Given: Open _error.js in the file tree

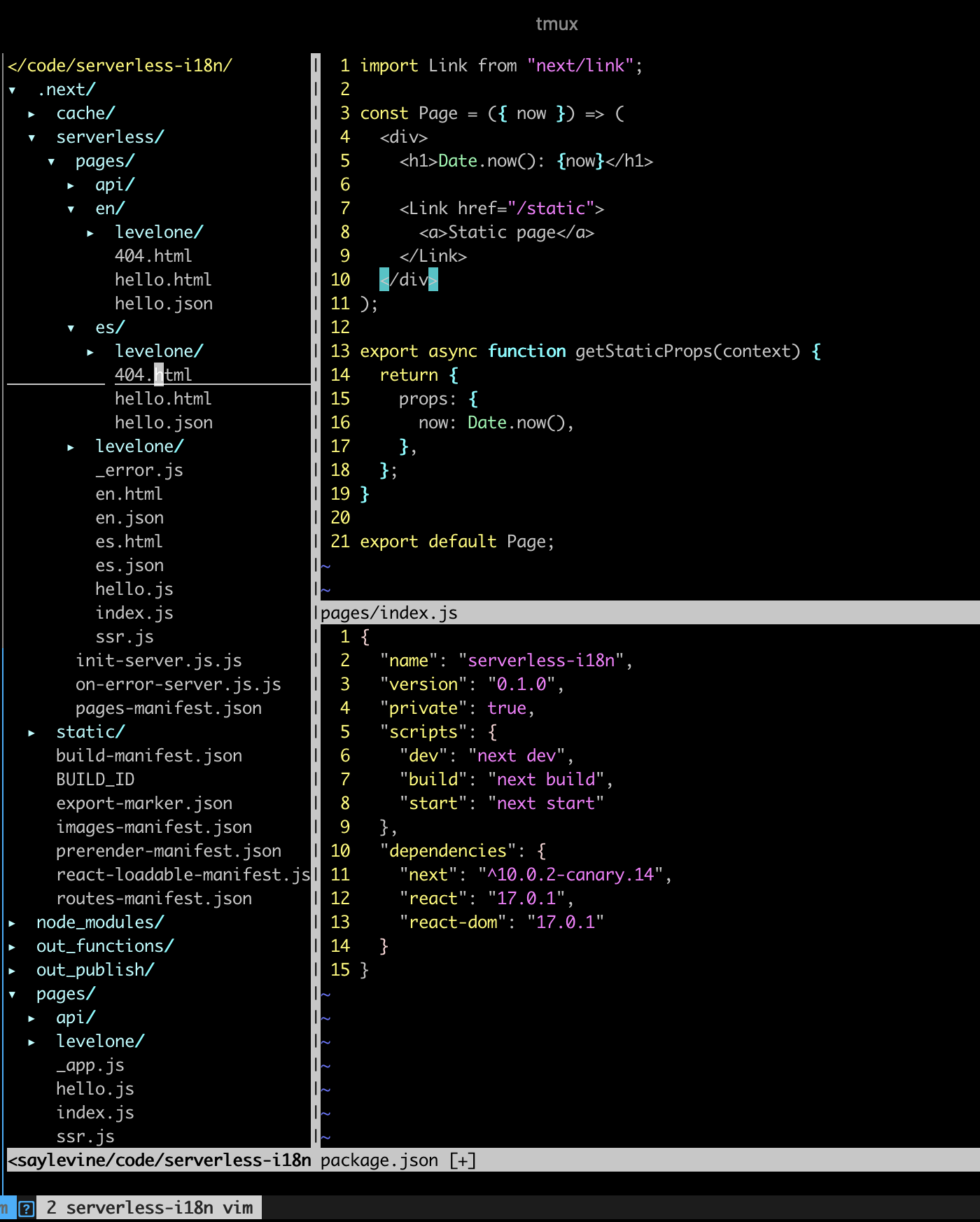Looking at the screenshot, I should tap(139, 470).
